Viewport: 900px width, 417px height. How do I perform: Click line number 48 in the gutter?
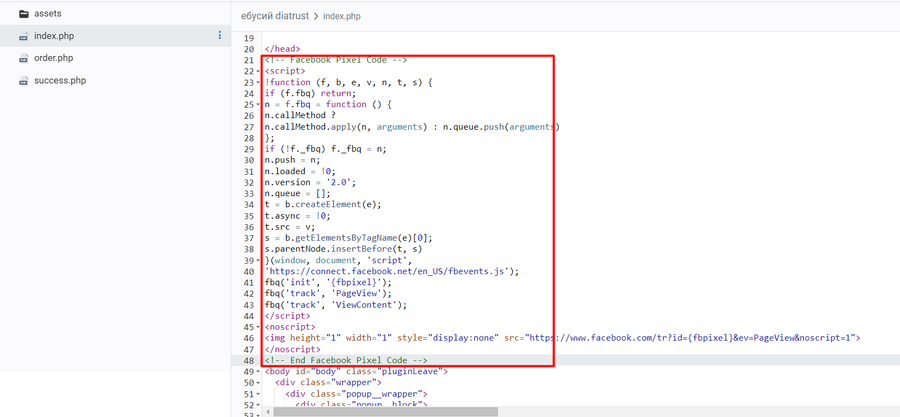(x=247, y=360)
